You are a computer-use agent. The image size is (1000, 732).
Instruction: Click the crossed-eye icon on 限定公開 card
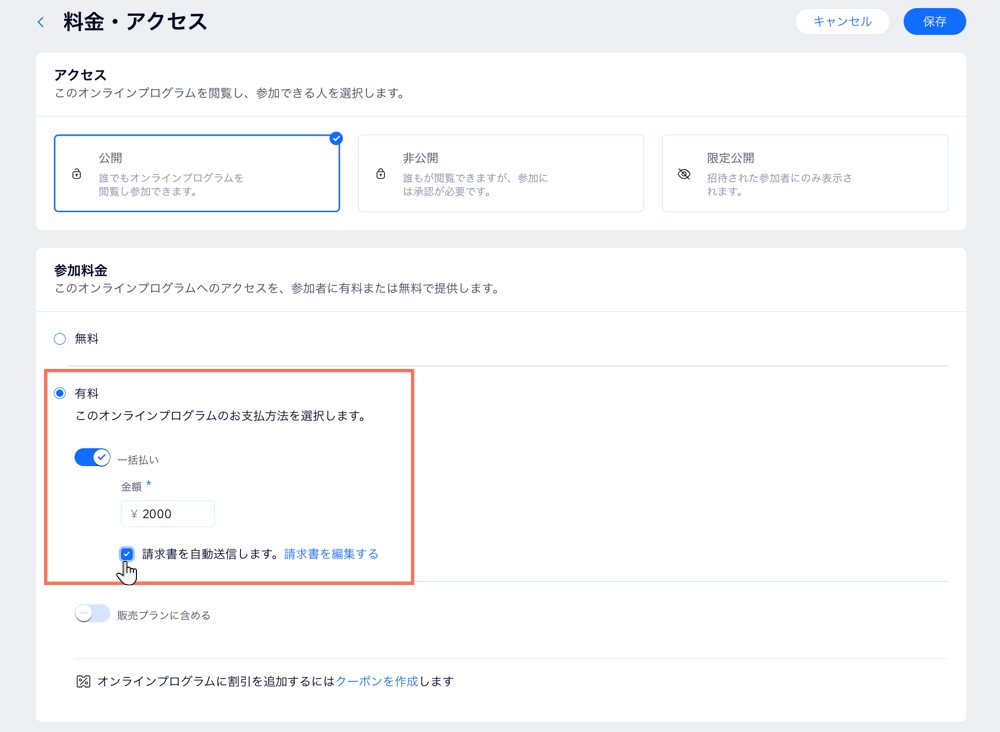684,174
